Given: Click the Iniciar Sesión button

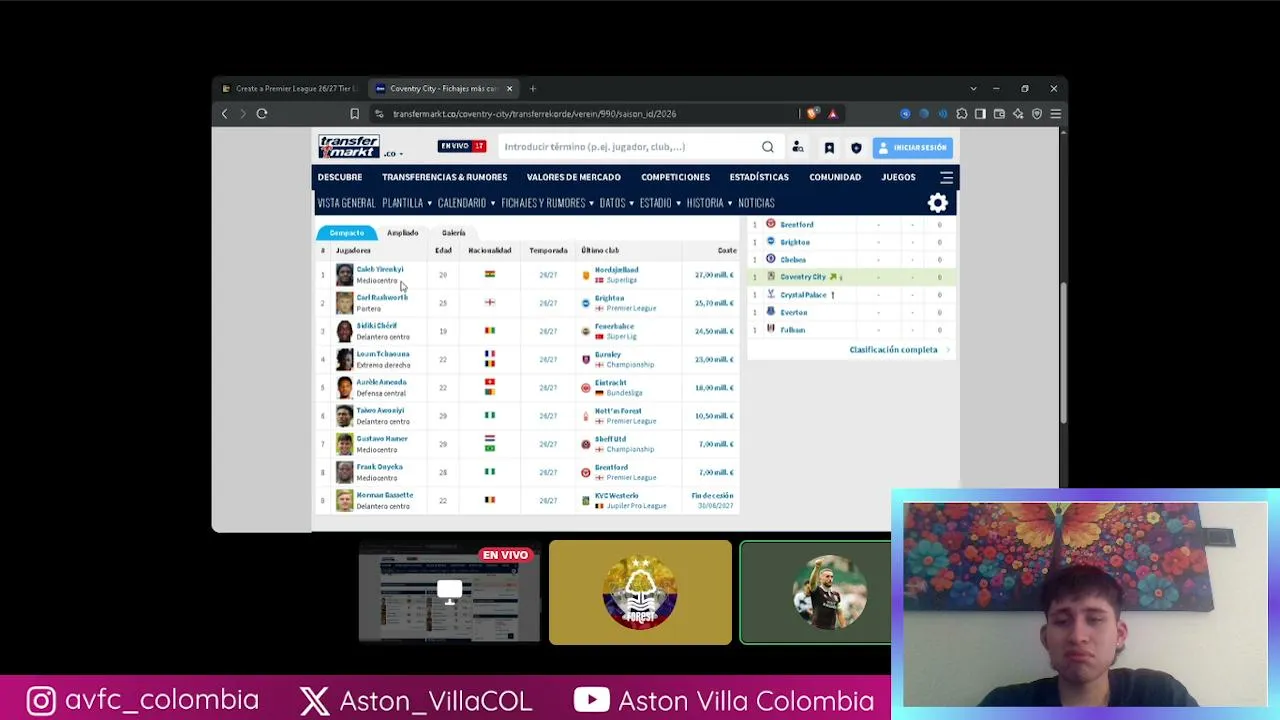Looking at the screenshot, I should click(913, 148).
